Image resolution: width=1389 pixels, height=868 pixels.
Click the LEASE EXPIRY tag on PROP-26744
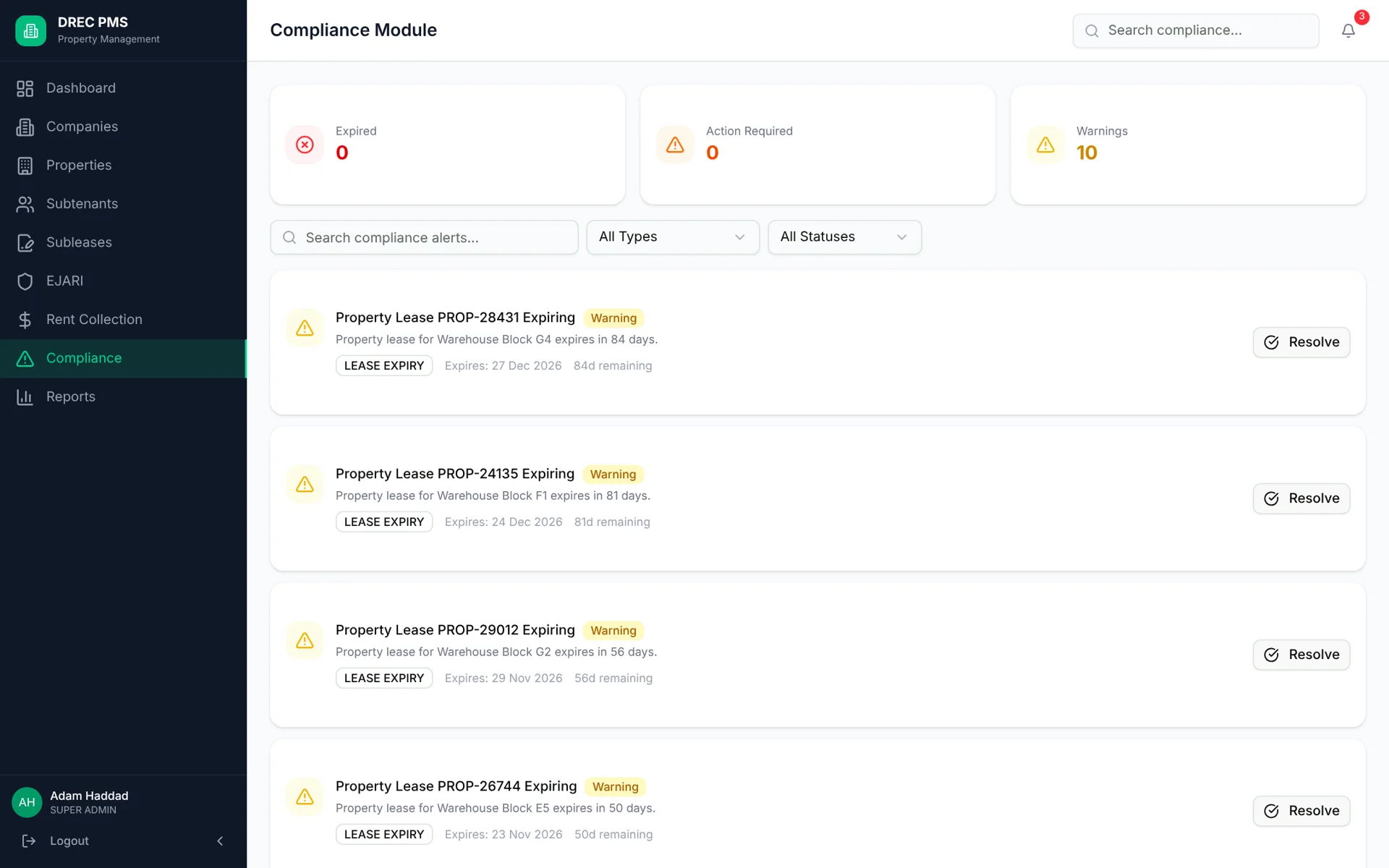(384, 834)
